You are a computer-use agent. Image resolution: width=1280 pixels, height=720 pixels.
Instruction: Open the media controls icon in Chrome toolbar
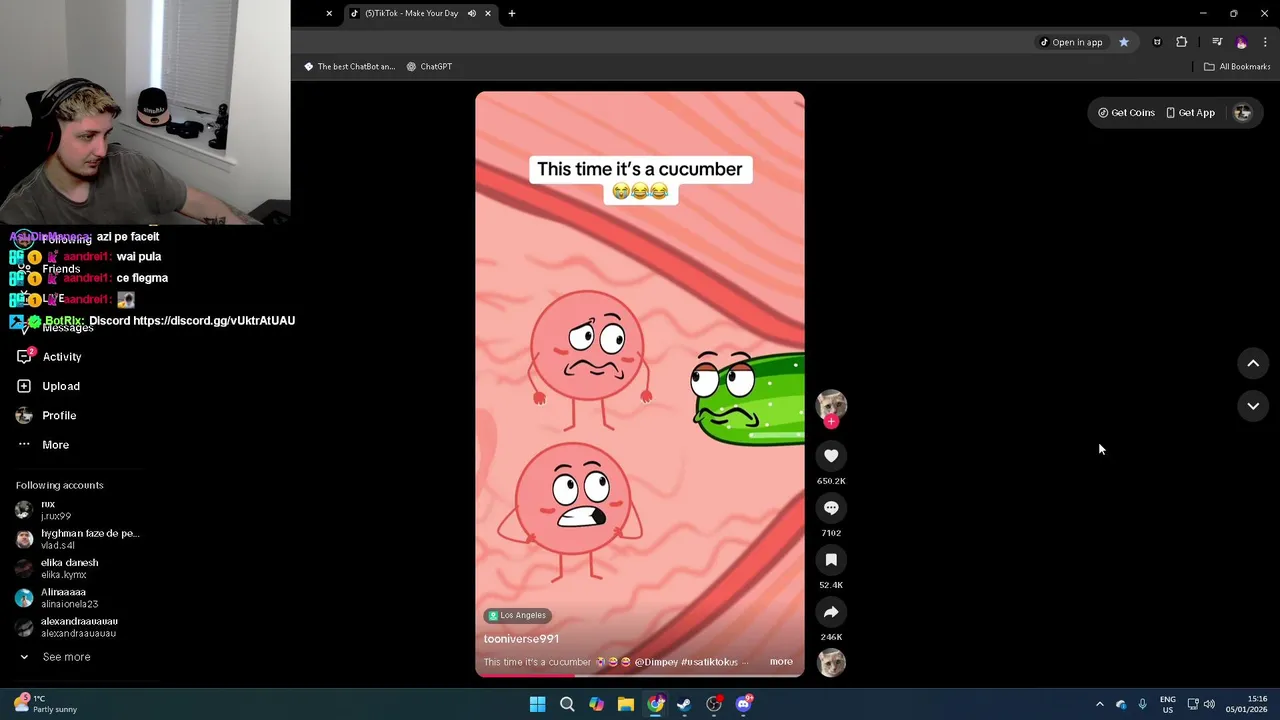(x=1217, y=42)
